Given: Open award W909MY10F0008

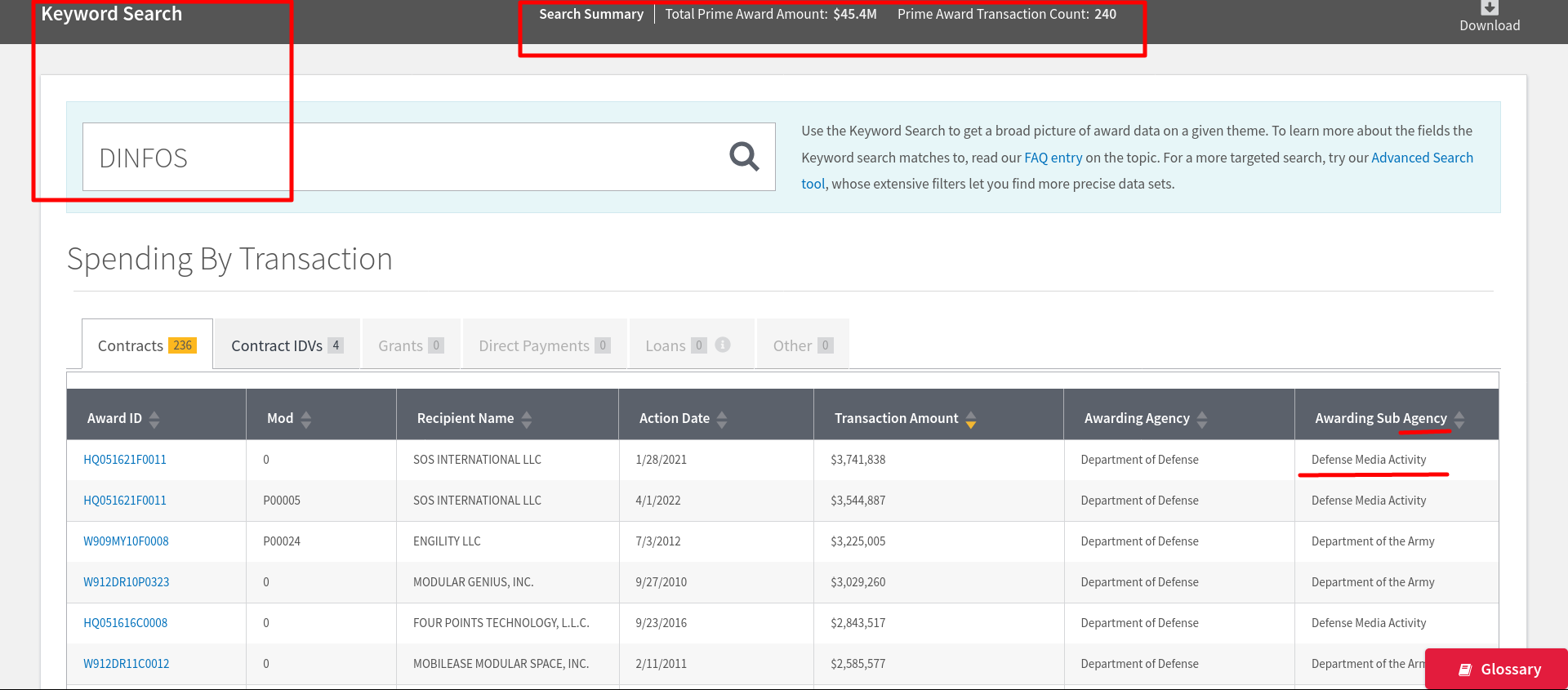Looking at the screenshot, I should (126, 541).
